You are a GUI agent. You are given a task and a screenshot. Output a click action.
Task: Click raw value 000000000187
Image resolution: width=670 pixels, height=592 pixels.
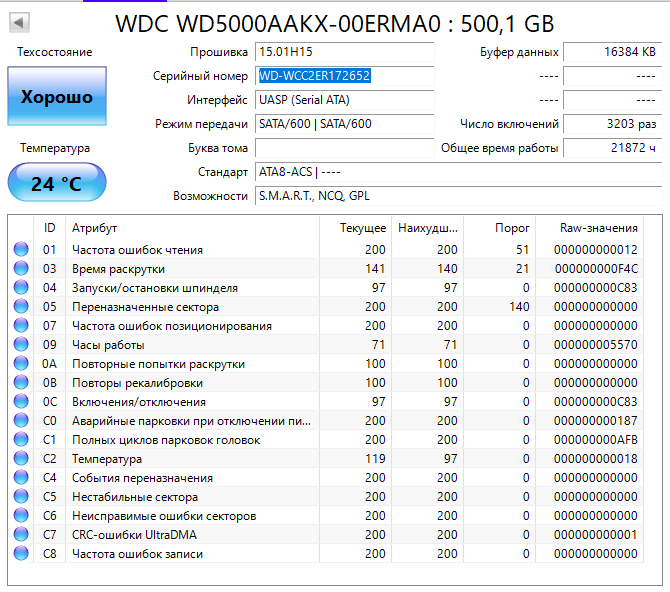pos(596,421)
